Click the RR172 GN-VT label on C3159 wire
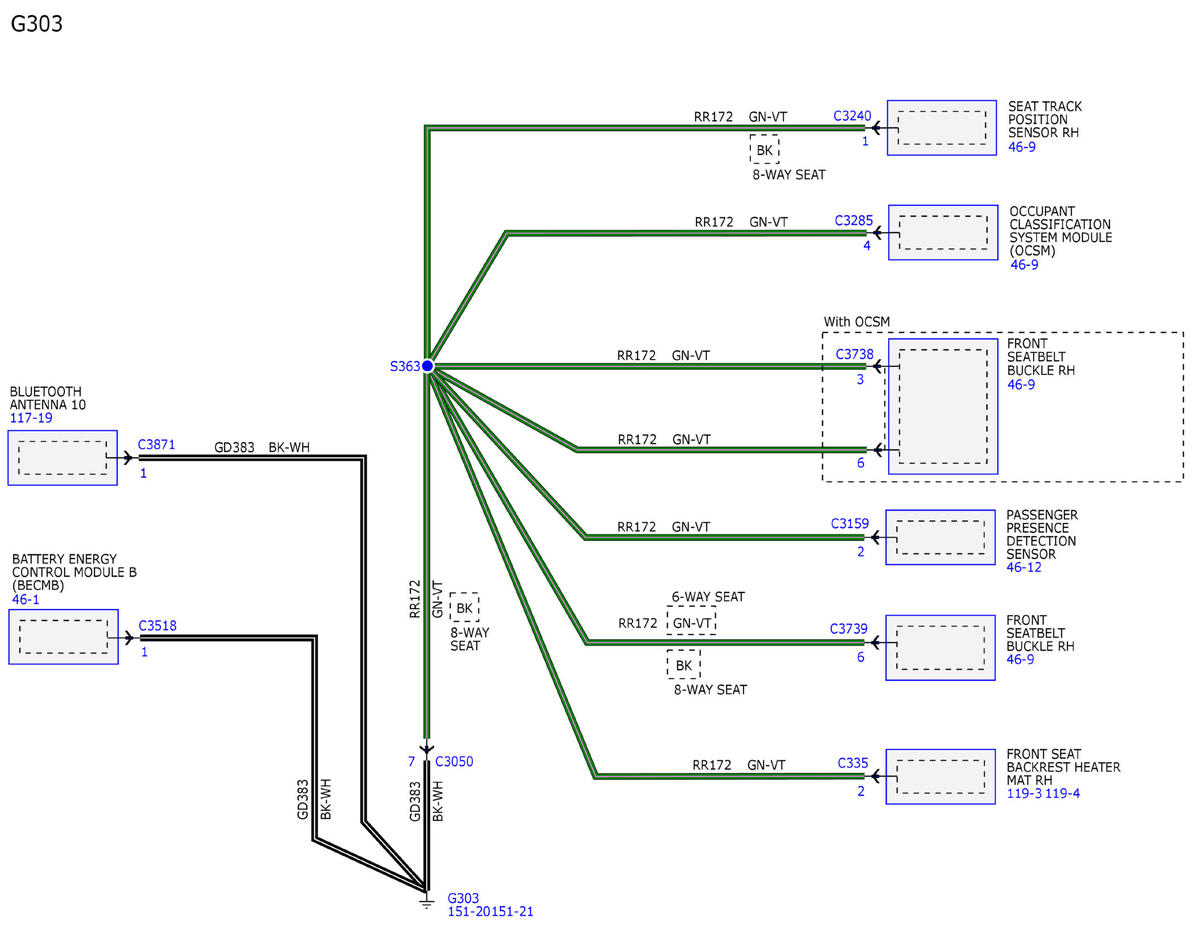The image size is (1200, 927). [x=664, y=527]
